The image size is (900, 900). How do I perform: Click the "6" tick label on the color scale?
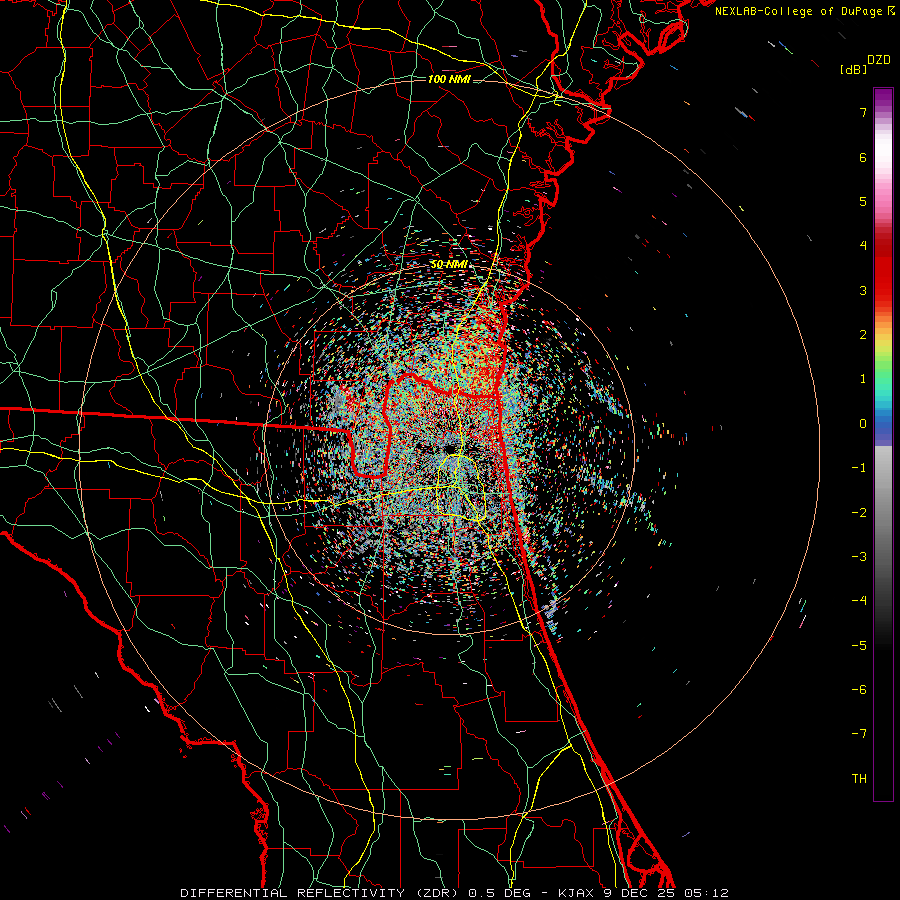[x=863, y=157]
